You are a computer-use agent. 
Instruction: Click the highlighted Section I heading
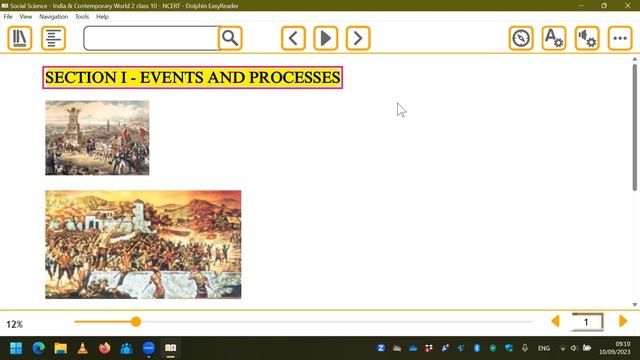193,78
